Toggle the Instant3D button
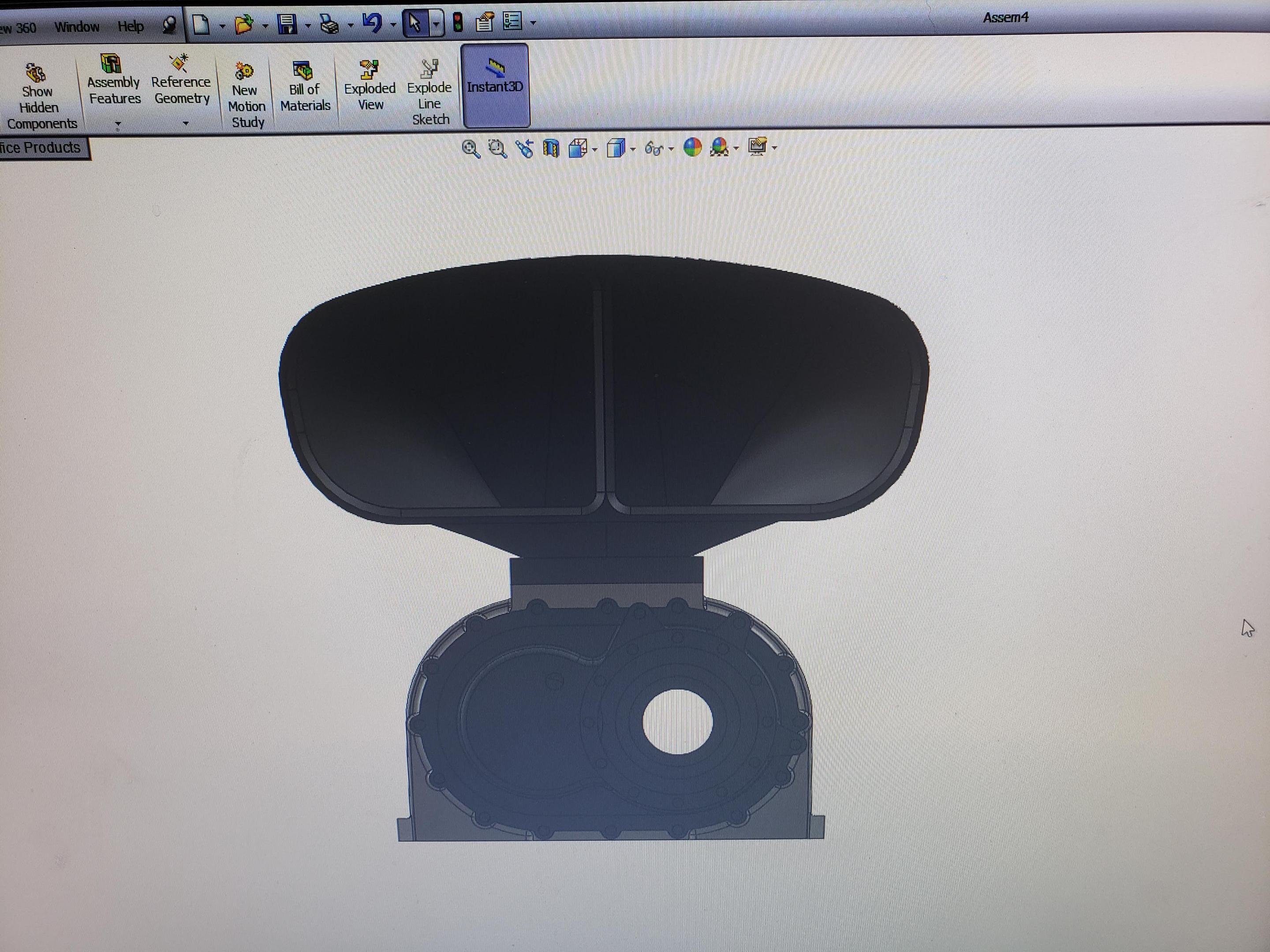The width and height of the screenshot is (1270, 952). coord(494,85)
